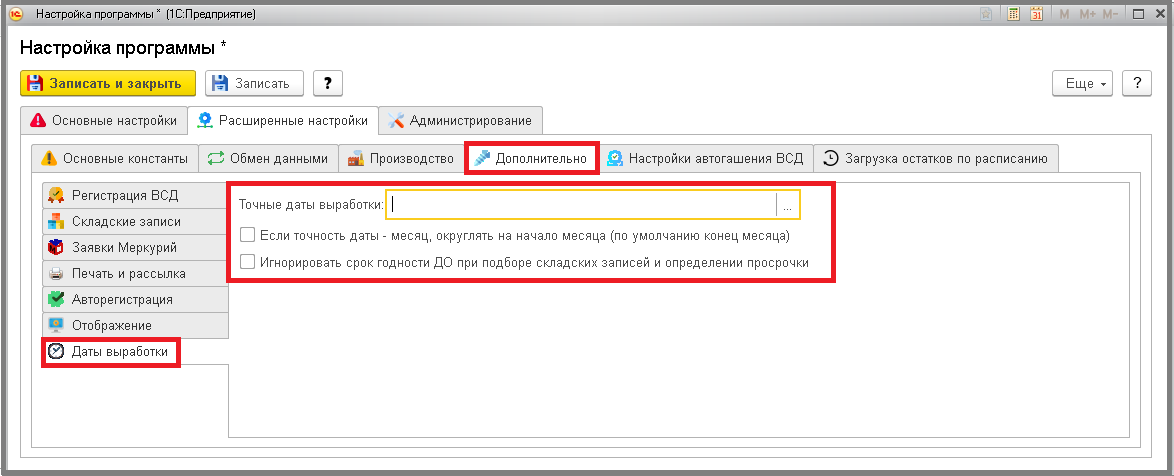Enable Игнорировать срок годности ДО checkbox

pyautogui.click(x=246, y=262)
